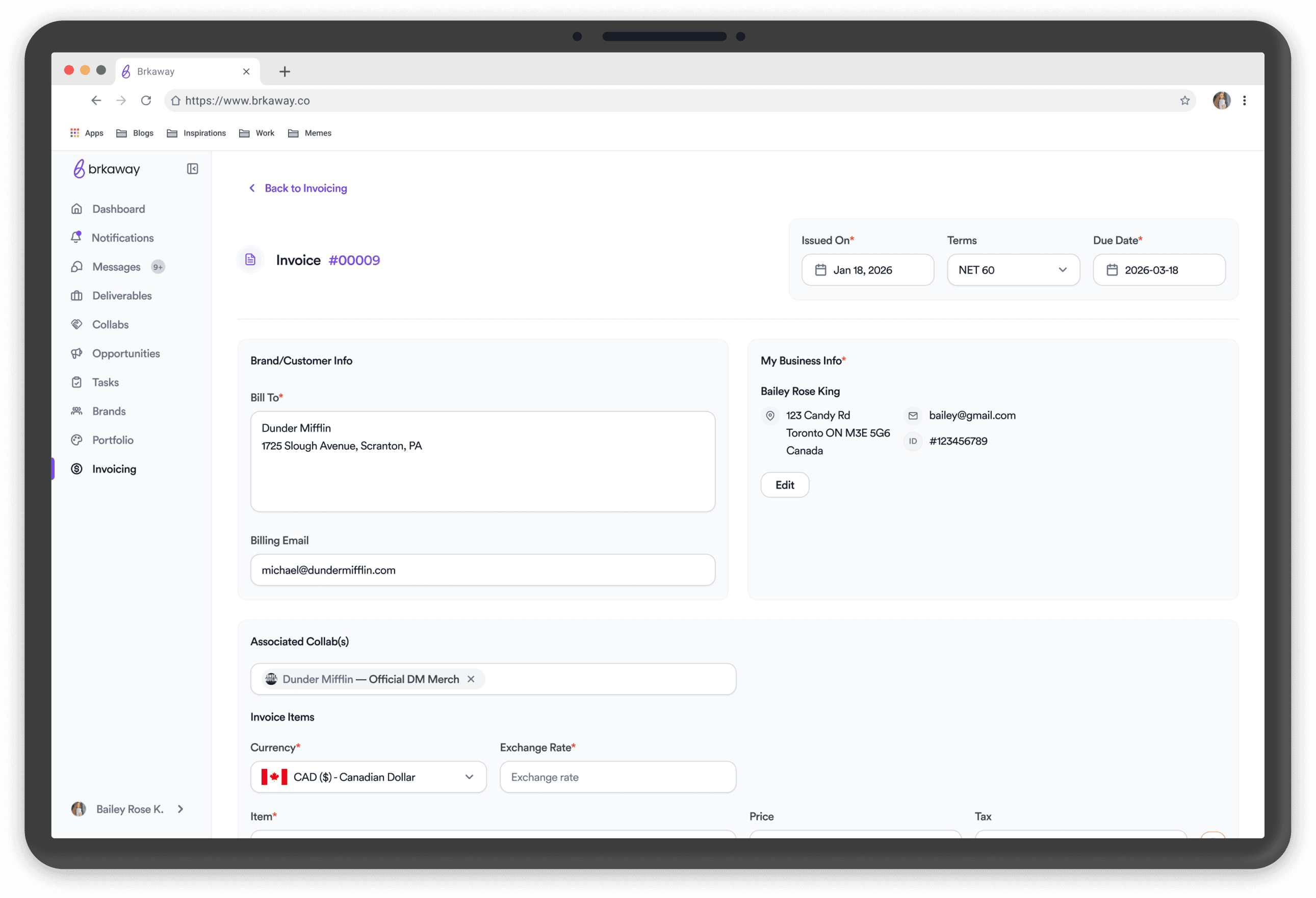Click the Portfolio palette icon
1316x898 pixels.
tap(76, 440)
